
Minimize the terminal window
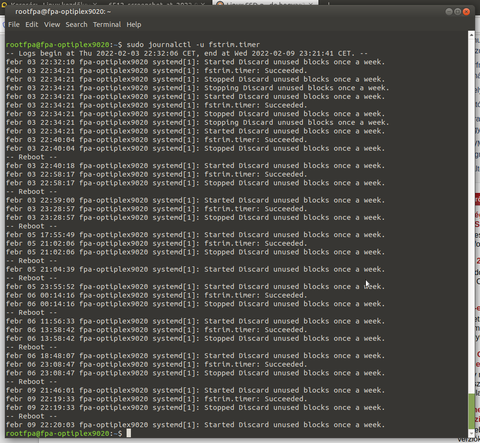click(x=449, y=12)
